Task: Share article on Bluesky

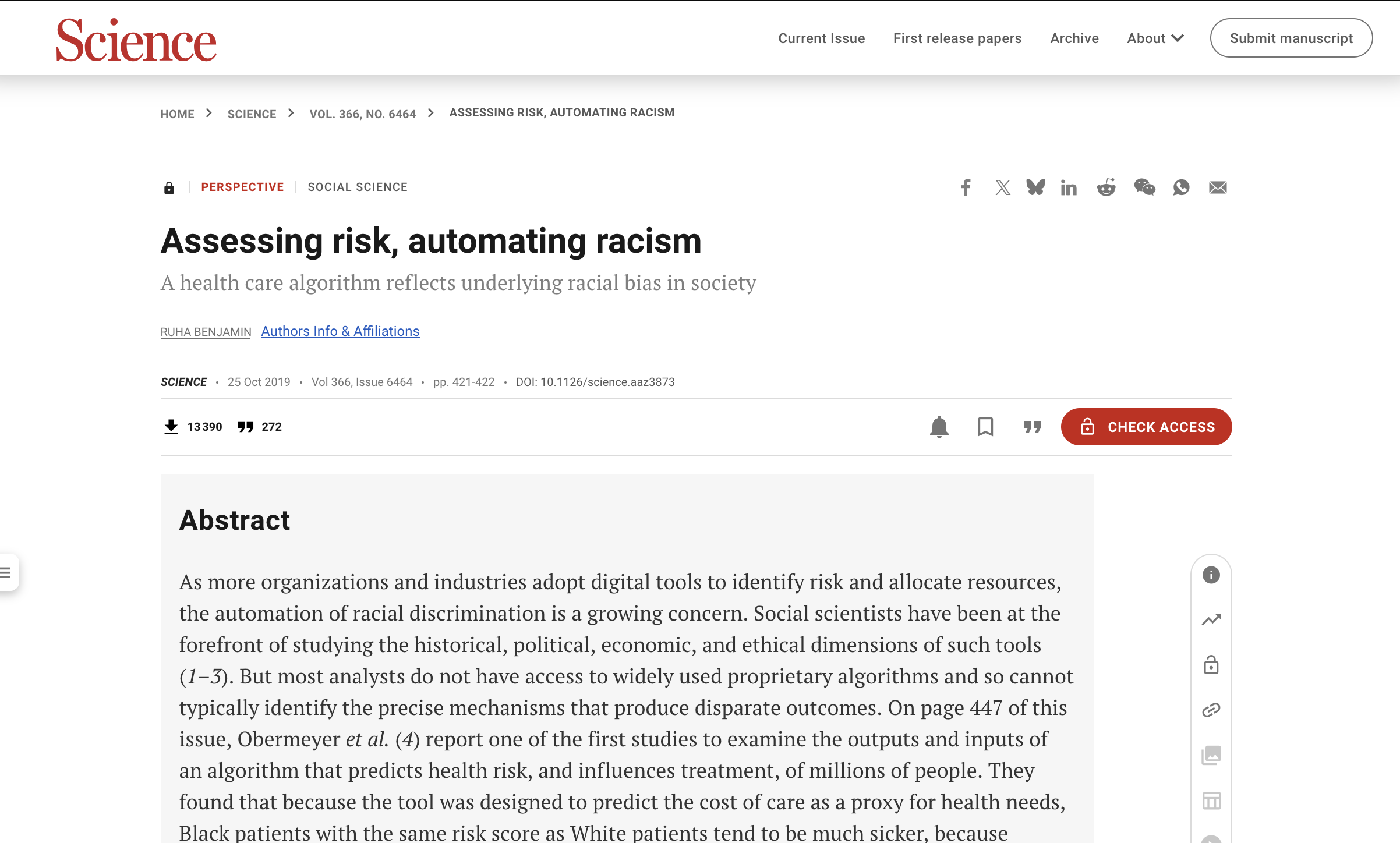Action: tap(1035, 187)
